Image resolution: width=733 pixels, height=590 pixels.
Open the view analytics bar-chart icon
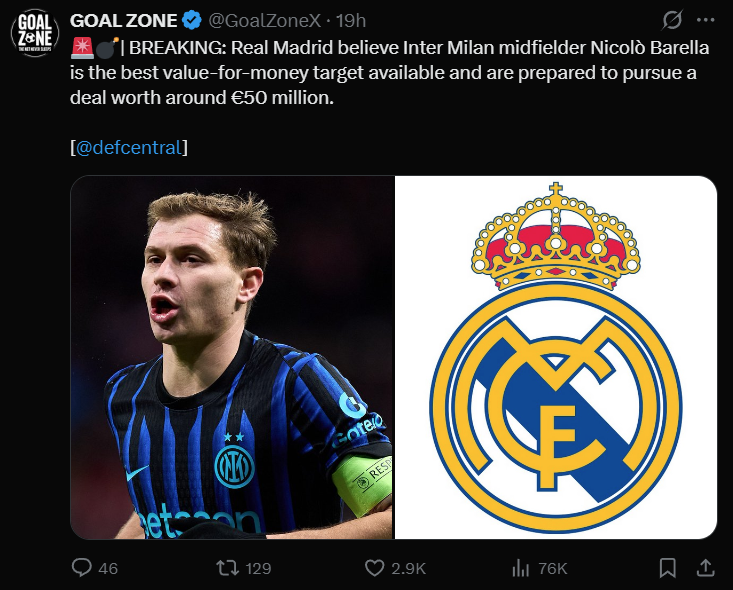520,568
